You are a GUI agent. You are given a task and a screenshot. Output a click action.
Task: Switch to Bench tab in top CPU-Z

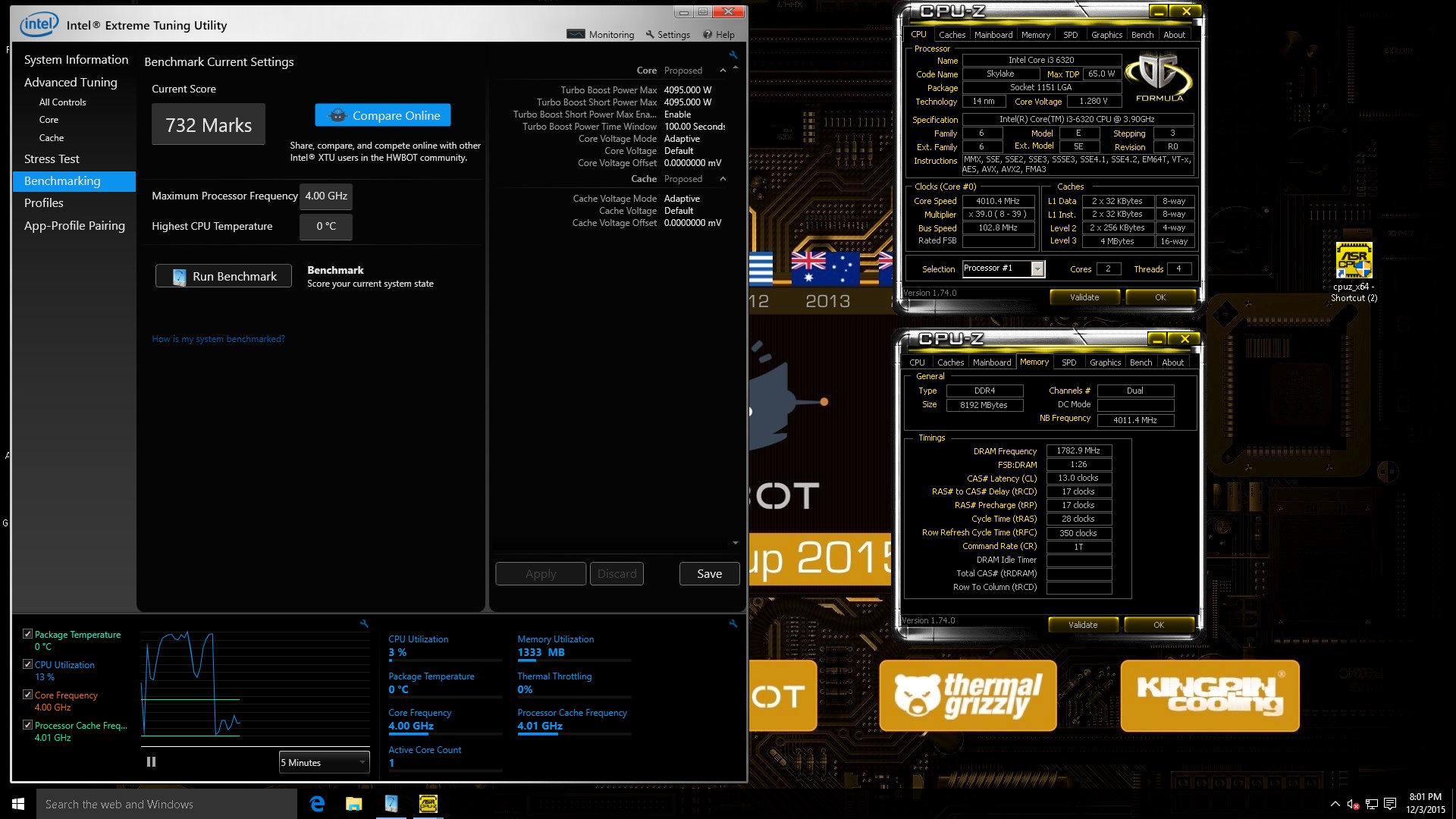[1142, 35]
